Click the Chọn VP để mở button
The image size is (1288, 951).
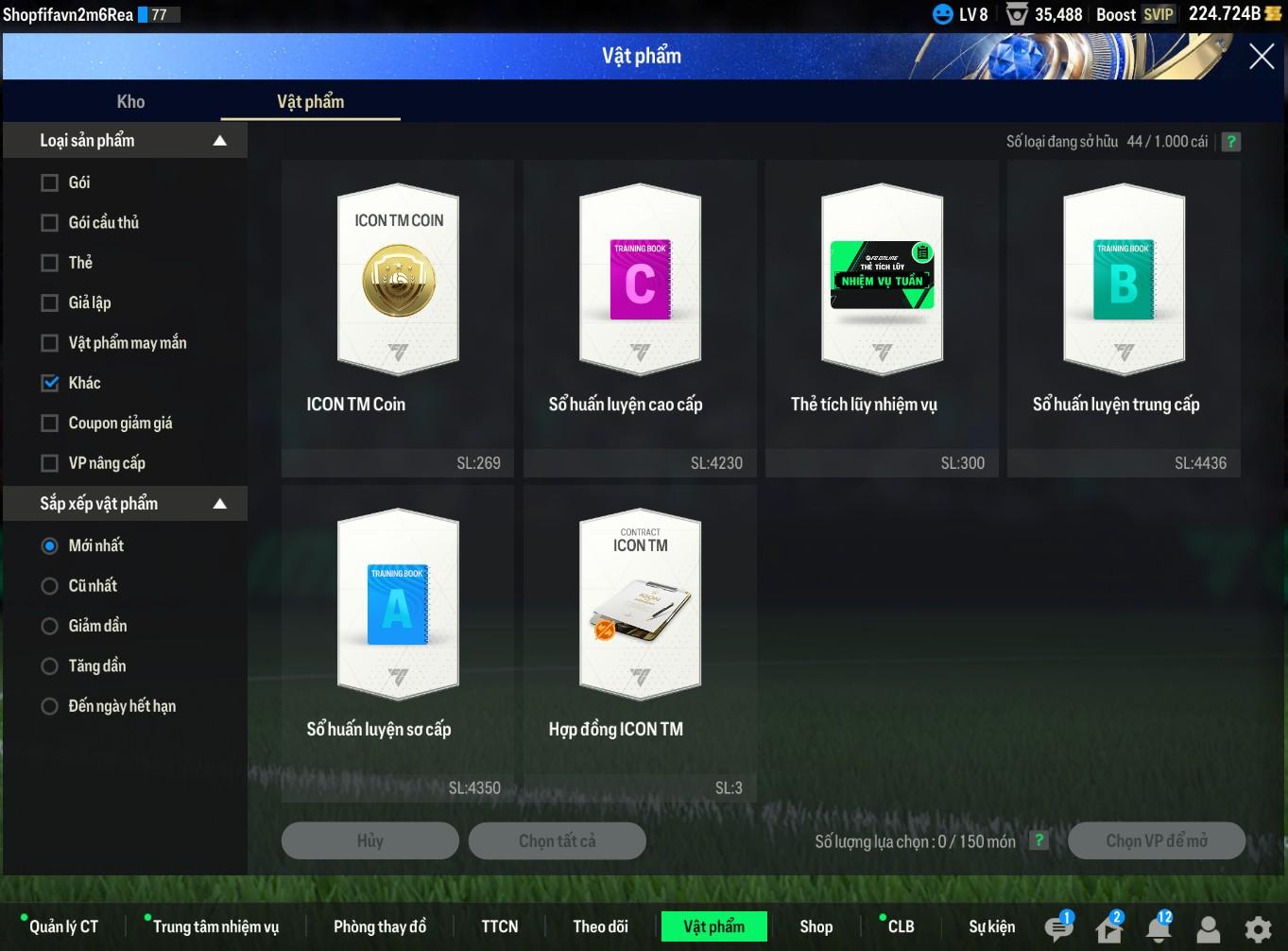tap(1156, 840)
